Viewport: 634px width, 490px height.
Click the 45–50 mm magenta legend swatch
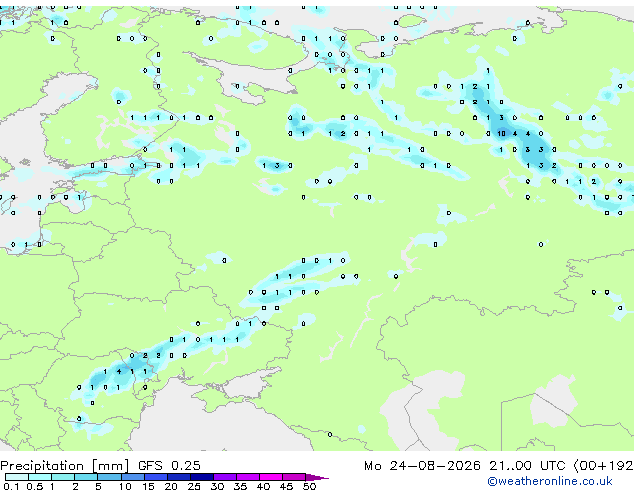(294, 477)
